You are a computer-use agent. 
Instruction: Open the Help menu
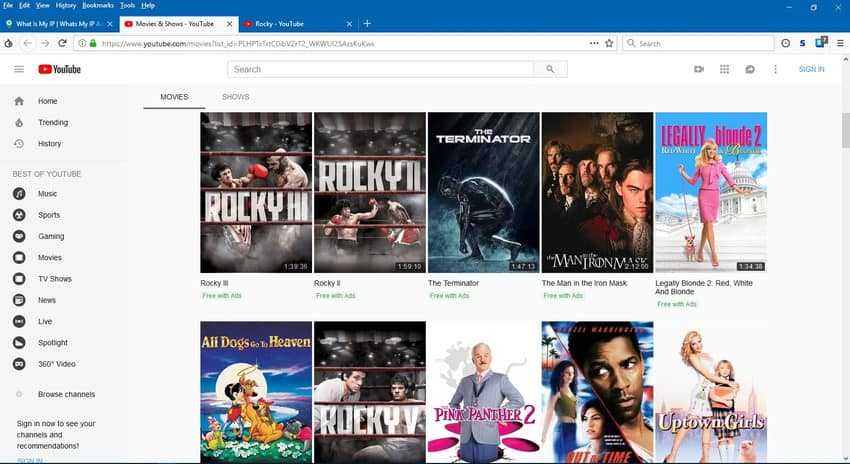(148, 5)
